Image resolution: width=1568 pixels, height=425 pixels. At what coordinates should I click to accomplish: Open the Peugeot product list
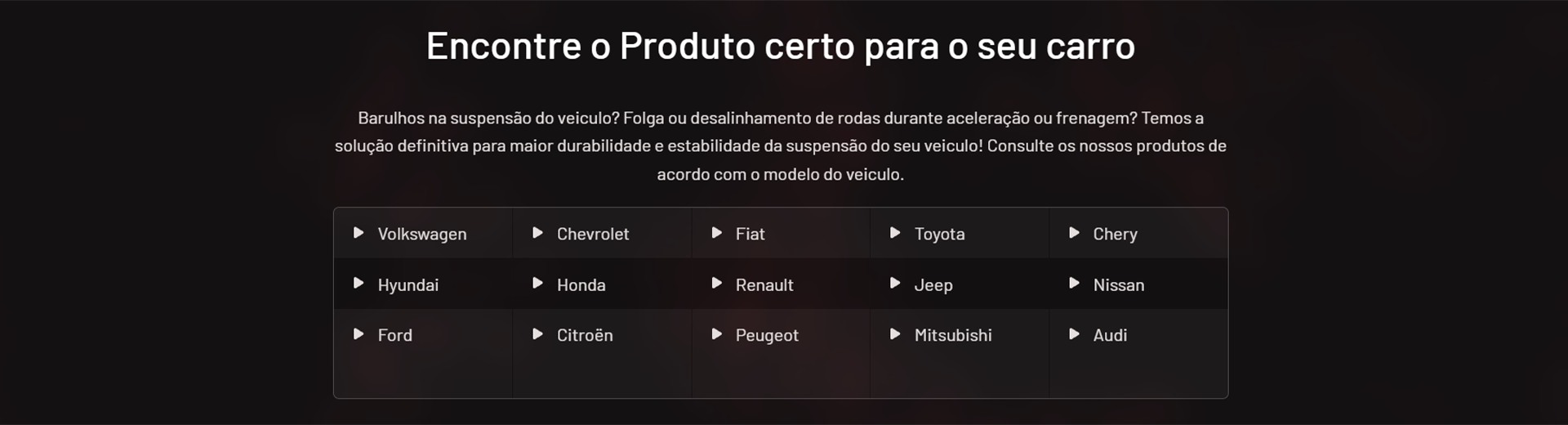766,335
